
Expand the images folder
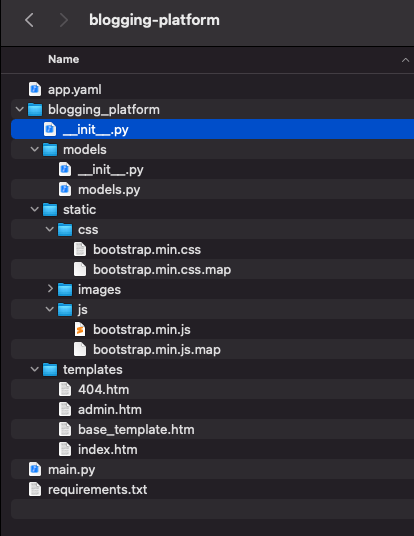[50, 289]
